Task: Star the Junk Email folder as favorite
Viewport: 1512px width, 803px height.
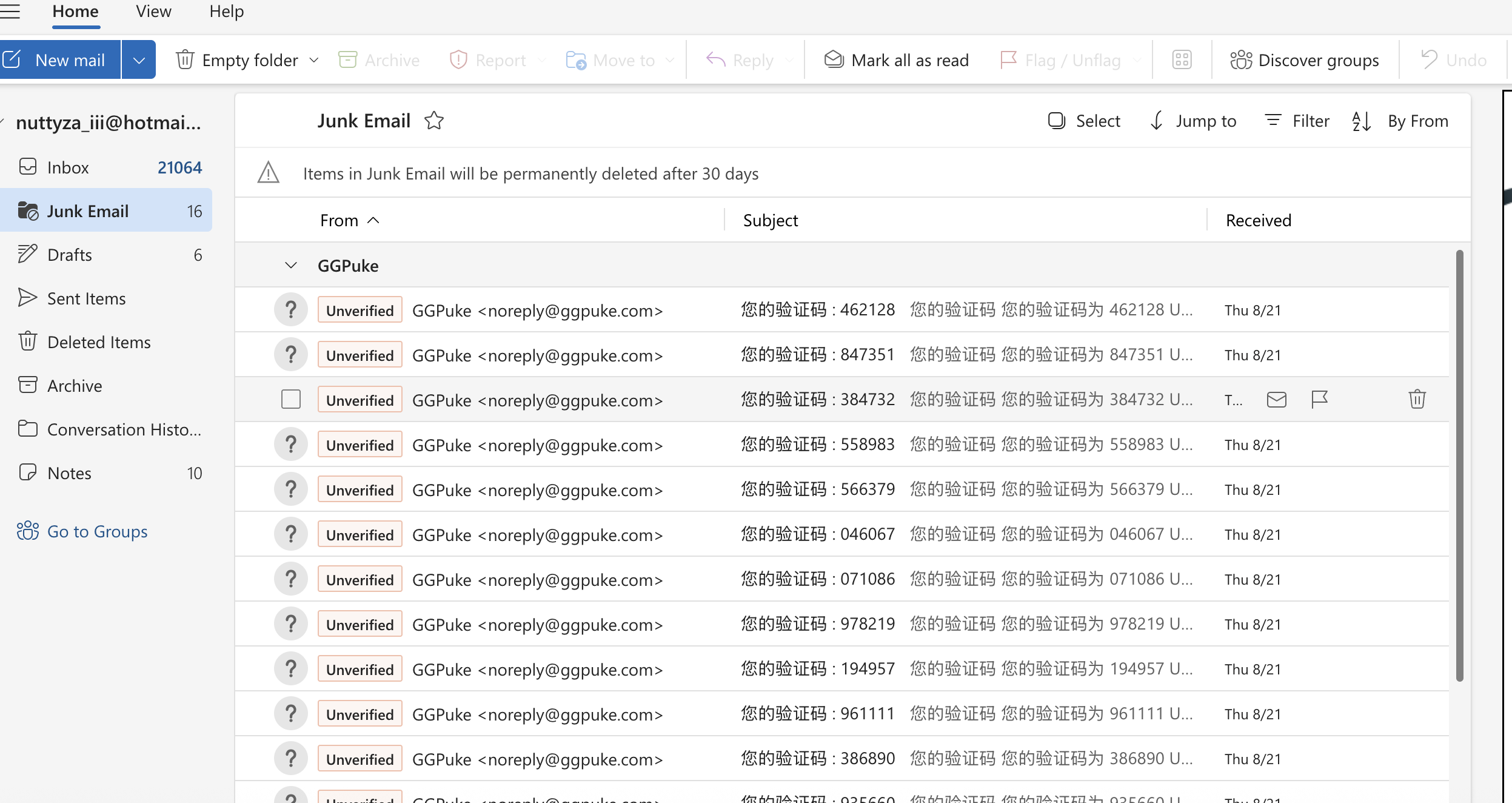Action: [x=434, y=121]
